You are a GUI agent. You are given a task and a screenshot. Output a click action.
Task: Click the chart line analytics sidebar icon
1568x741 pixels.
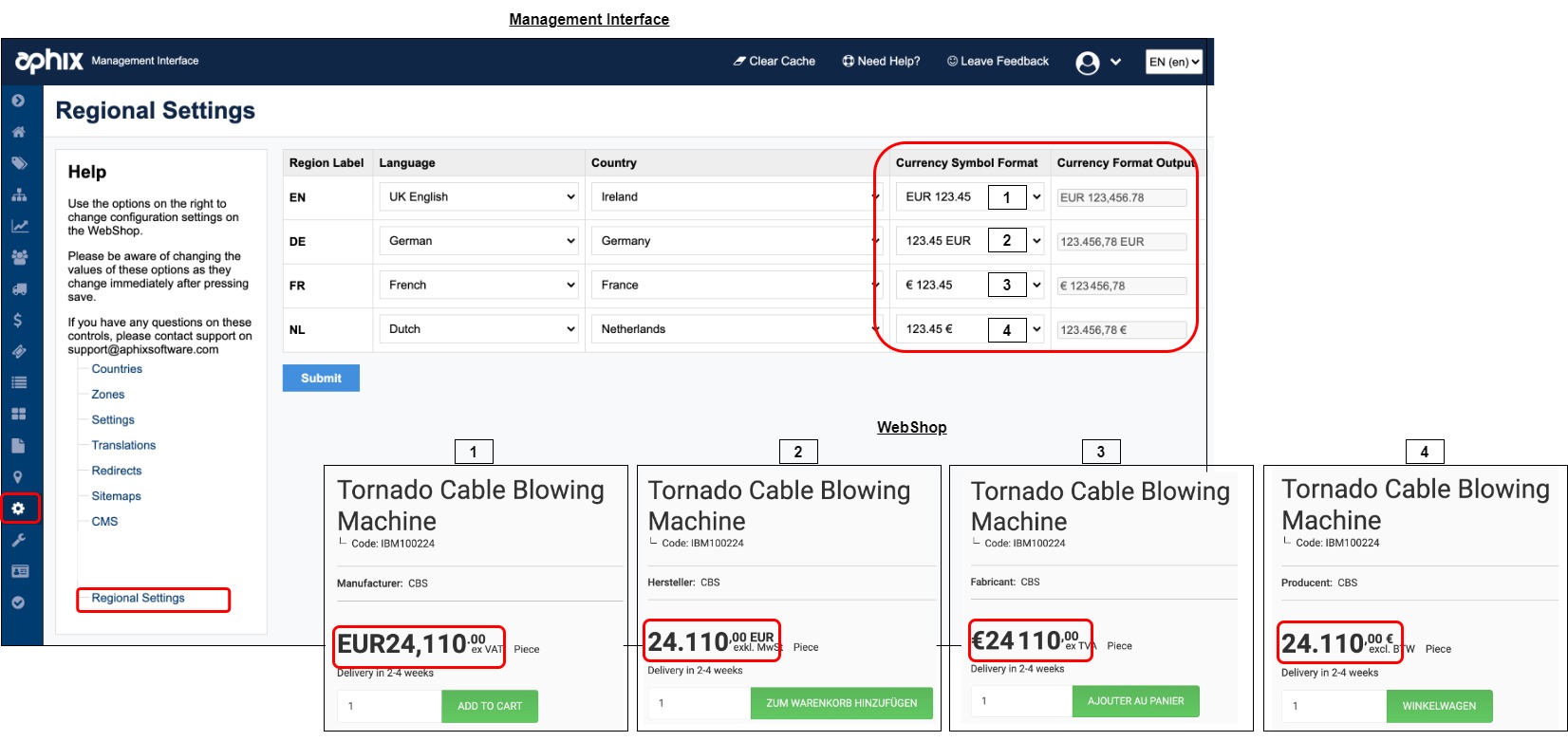coord(18,226)
